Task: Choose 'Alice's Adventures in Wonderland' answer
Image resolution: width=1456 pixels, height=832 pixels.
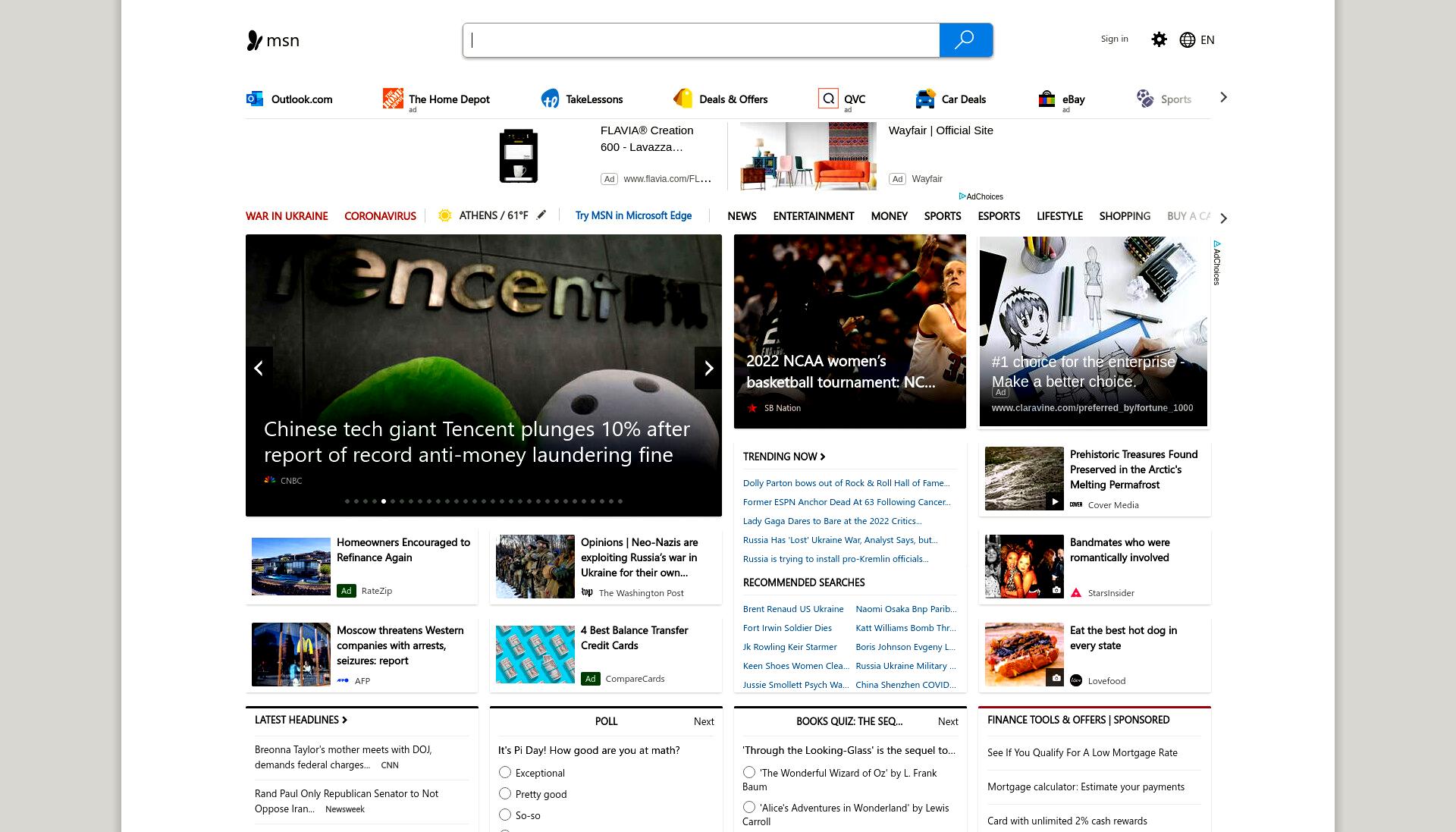Action: point(749,807)
